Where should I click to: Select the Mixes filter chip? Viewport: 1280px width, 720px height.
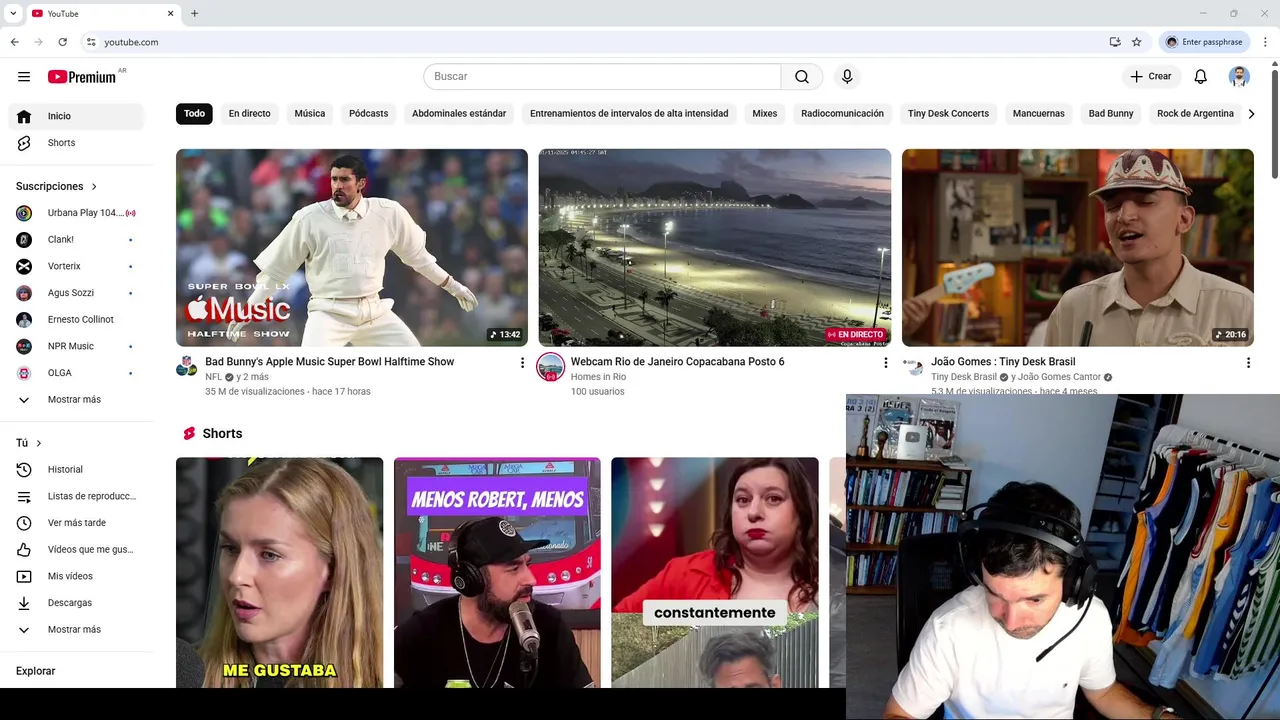tap(765, 114)
